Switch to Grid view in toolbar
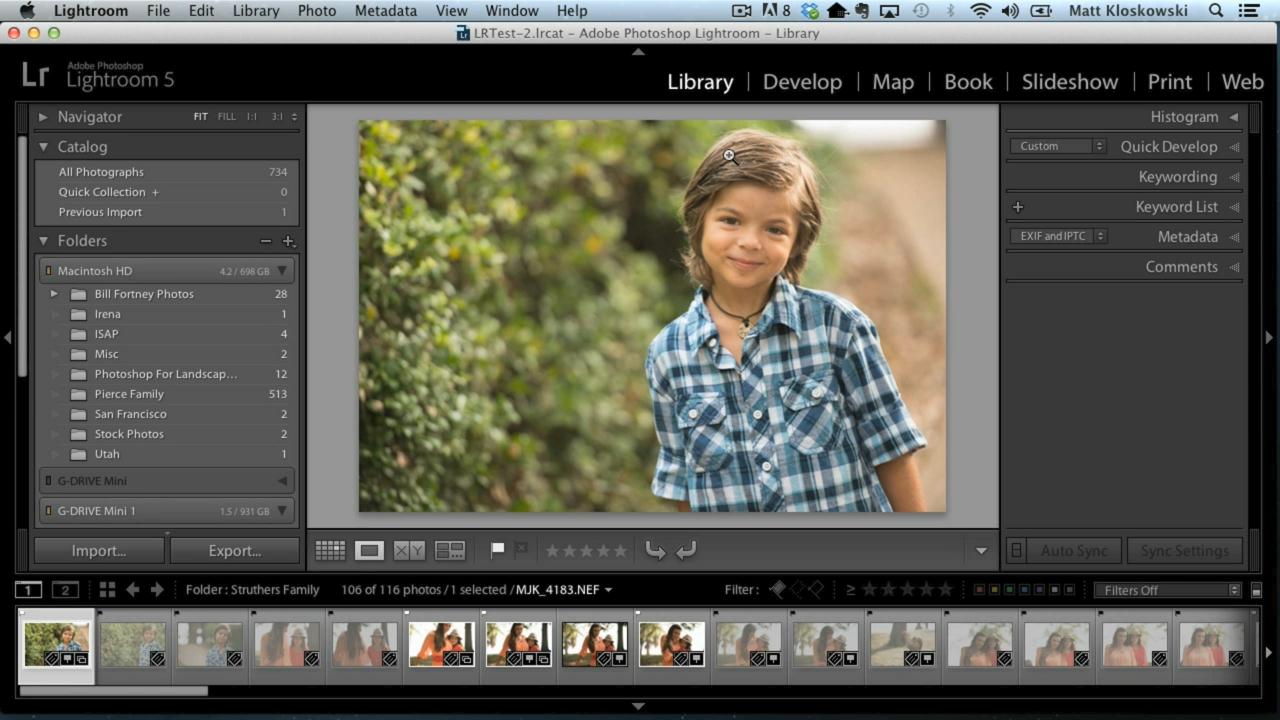Image resolution: width=1280 pixels, height=720 pixels. [330, 550]
